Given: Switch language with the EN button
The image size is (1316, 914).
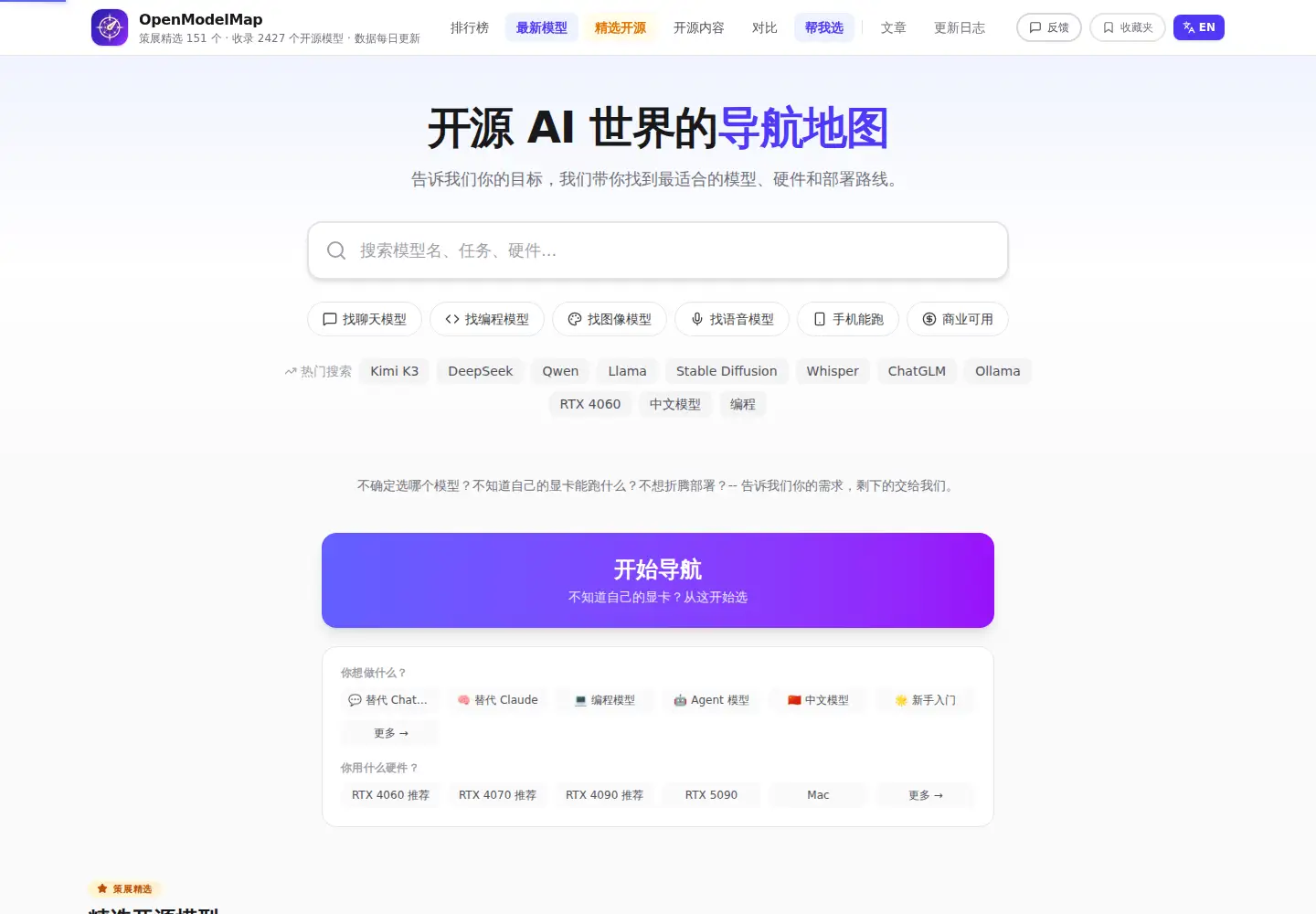Looking at the screenshot, I should click(1199, 27).
